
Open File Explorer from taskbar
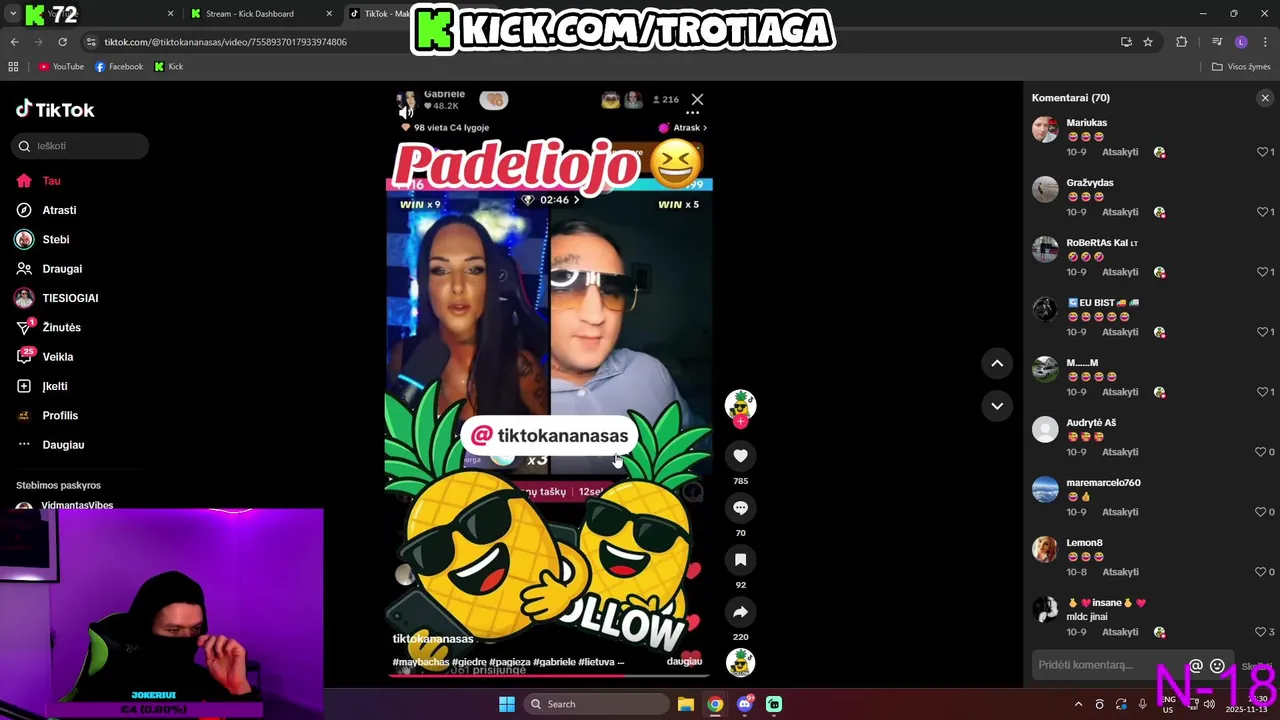(x=686, y=704)
